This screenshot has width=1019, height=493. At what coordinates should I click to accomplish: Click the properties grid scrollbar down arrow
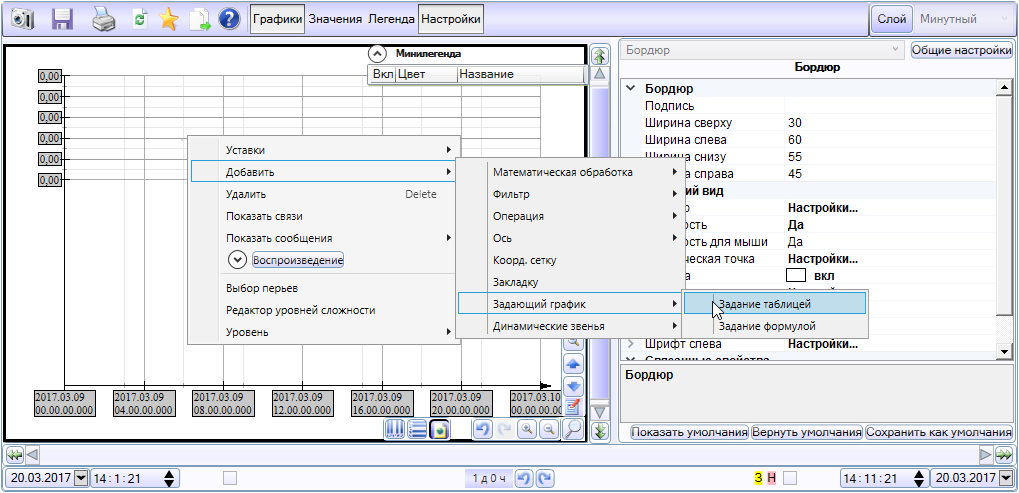(1003, 351)
